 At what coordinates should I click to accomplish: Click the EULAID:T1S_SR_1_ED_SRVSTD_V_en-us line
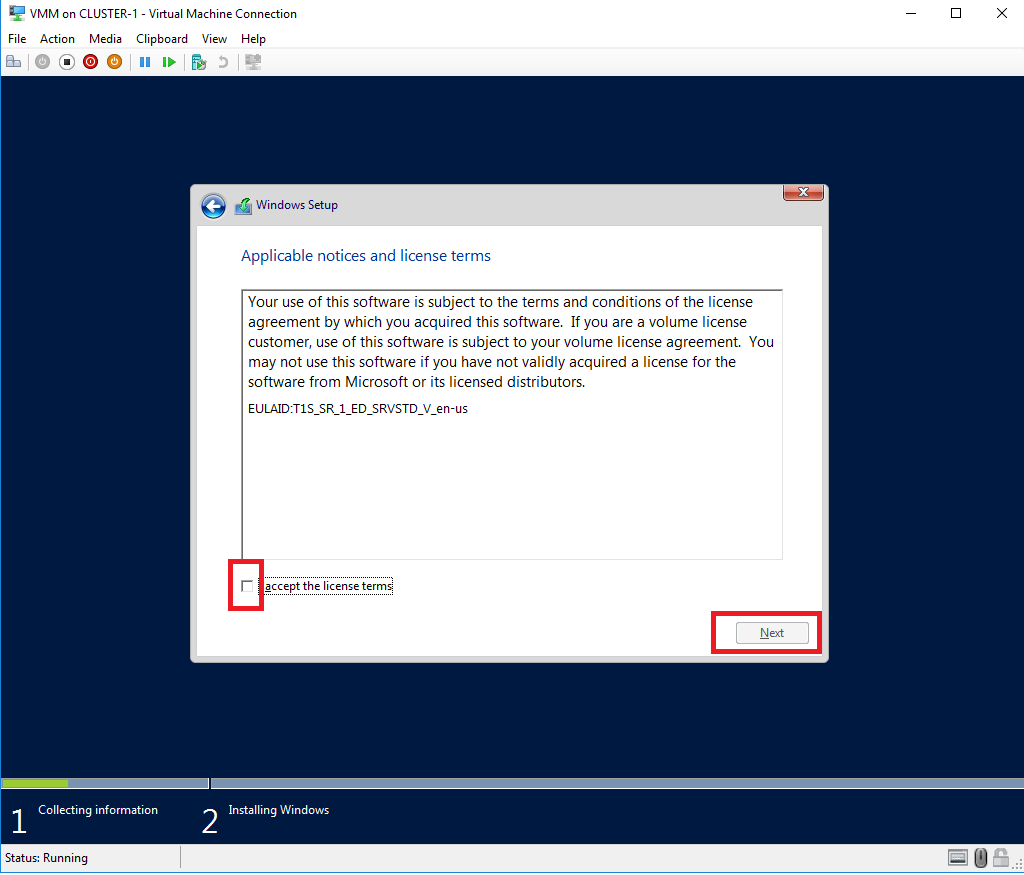point(358,409)
